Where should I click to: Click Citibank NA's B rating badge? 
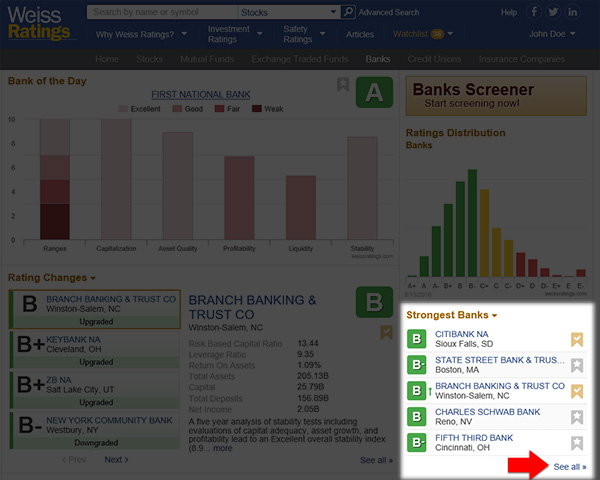pos(418,340)
